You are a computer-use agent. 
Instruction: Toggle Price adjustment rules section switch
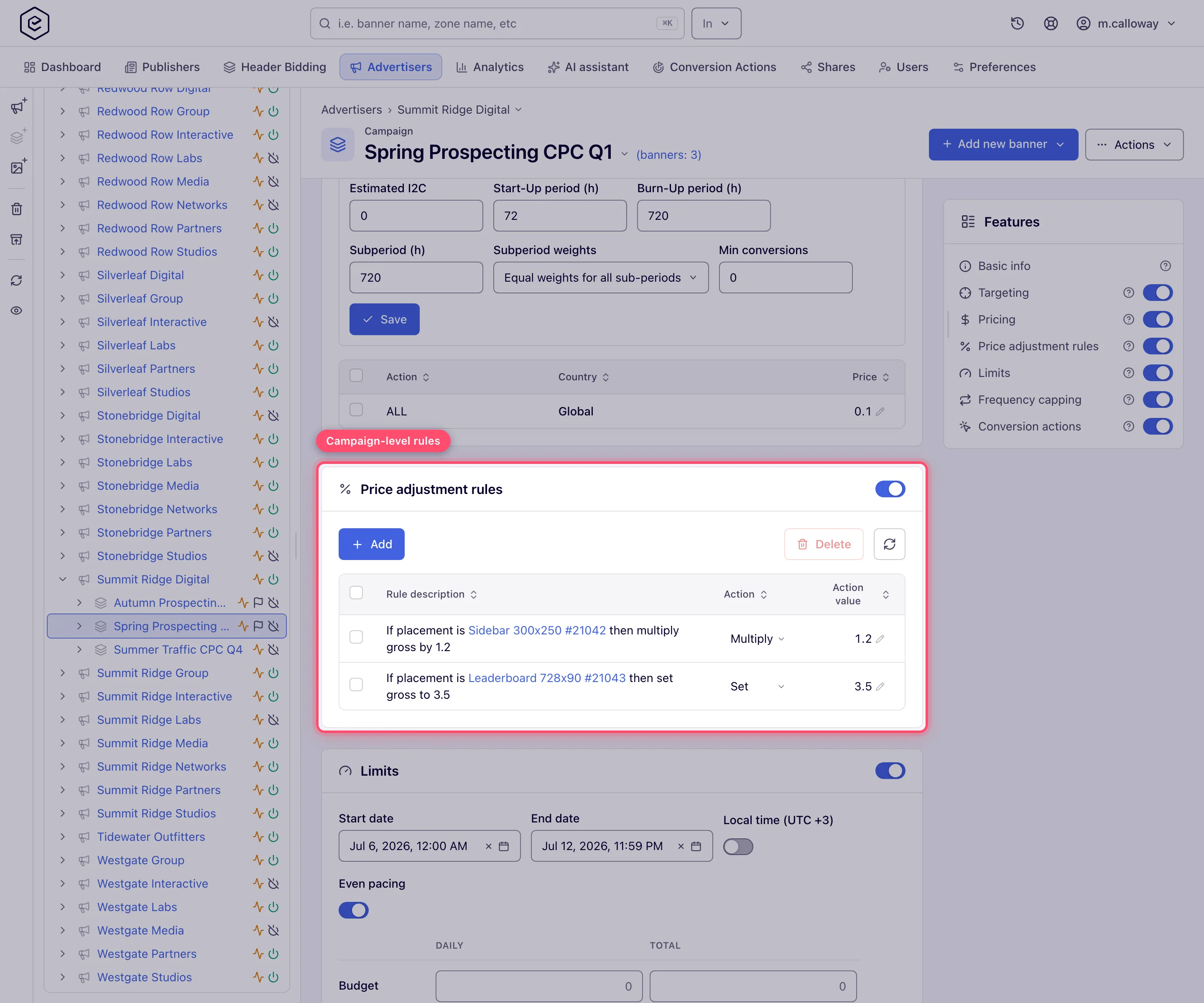[x=890, y=489]
